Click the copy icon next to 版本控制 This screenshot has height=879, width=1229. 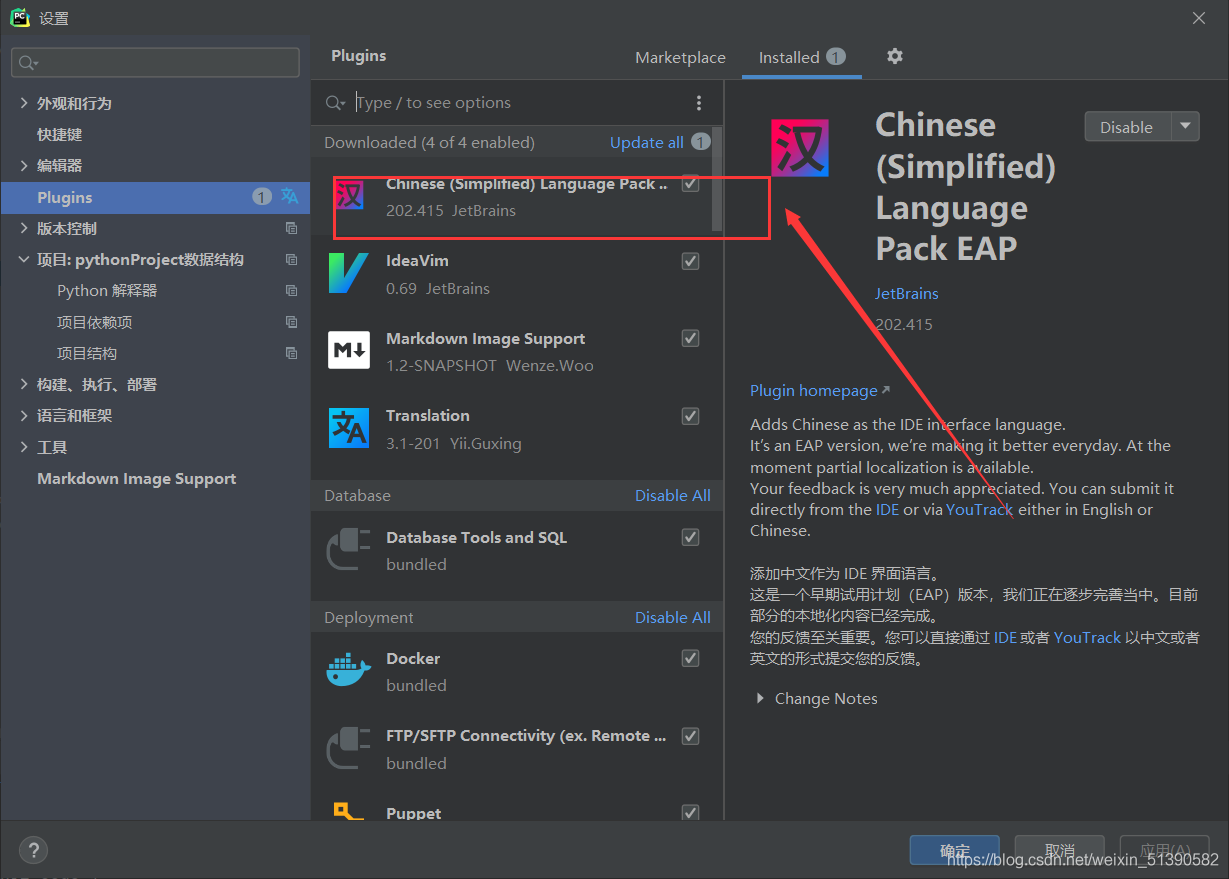291,228
